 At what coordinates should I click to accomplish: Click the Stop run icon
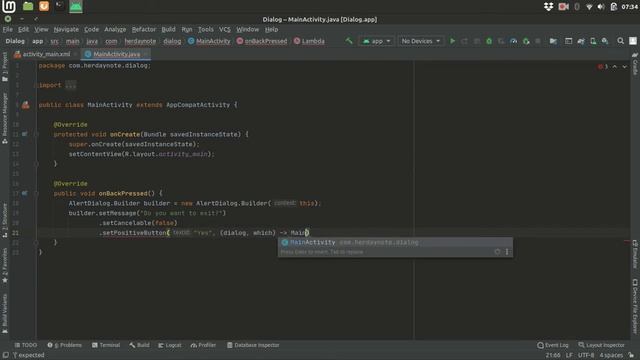[x=538, y=41]
